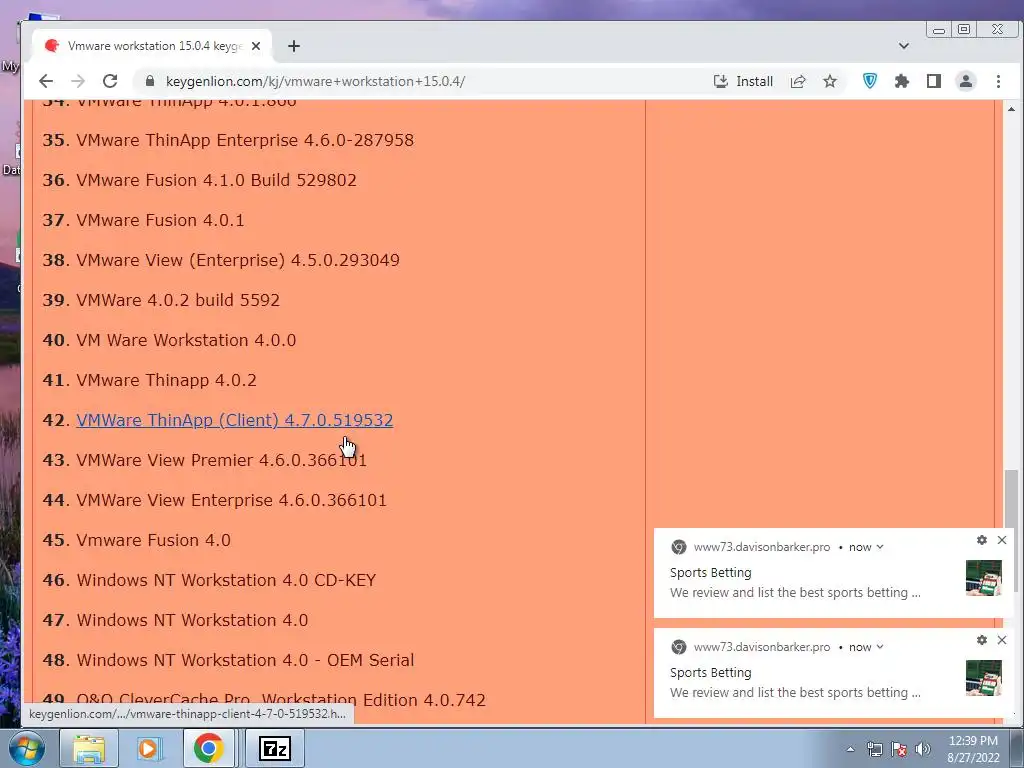
Task: Click the site lock icon
Action: [150, 81]
